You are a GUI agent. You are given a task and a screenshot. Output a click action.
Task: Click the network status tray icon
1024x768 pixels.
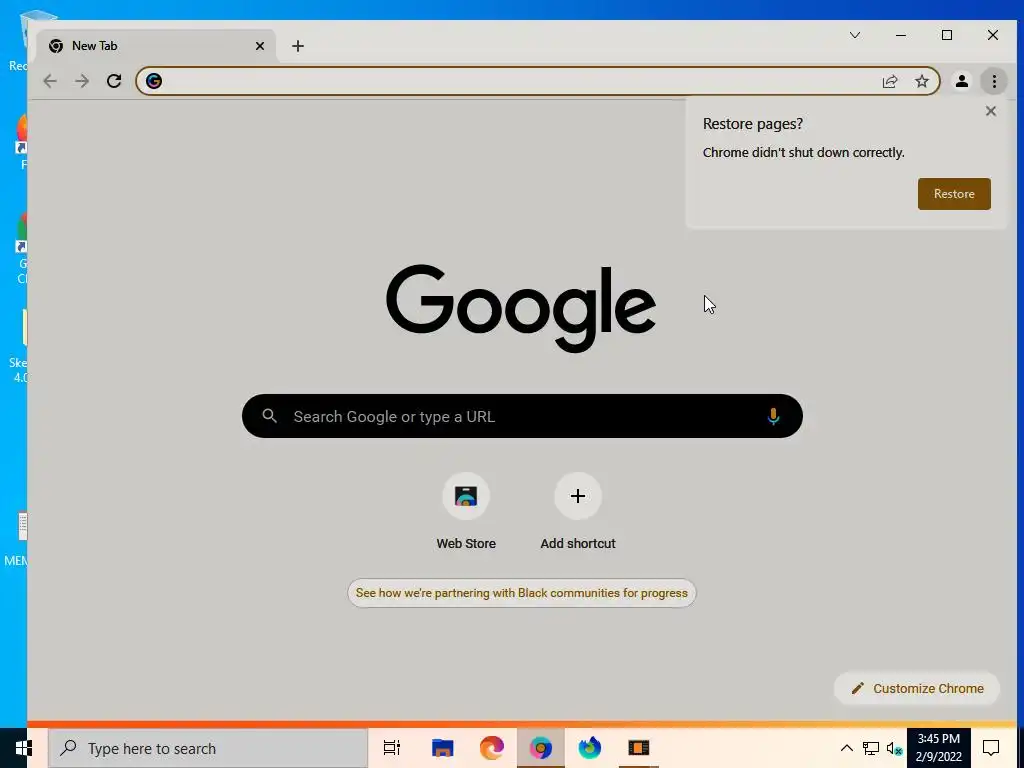(871, 748)
